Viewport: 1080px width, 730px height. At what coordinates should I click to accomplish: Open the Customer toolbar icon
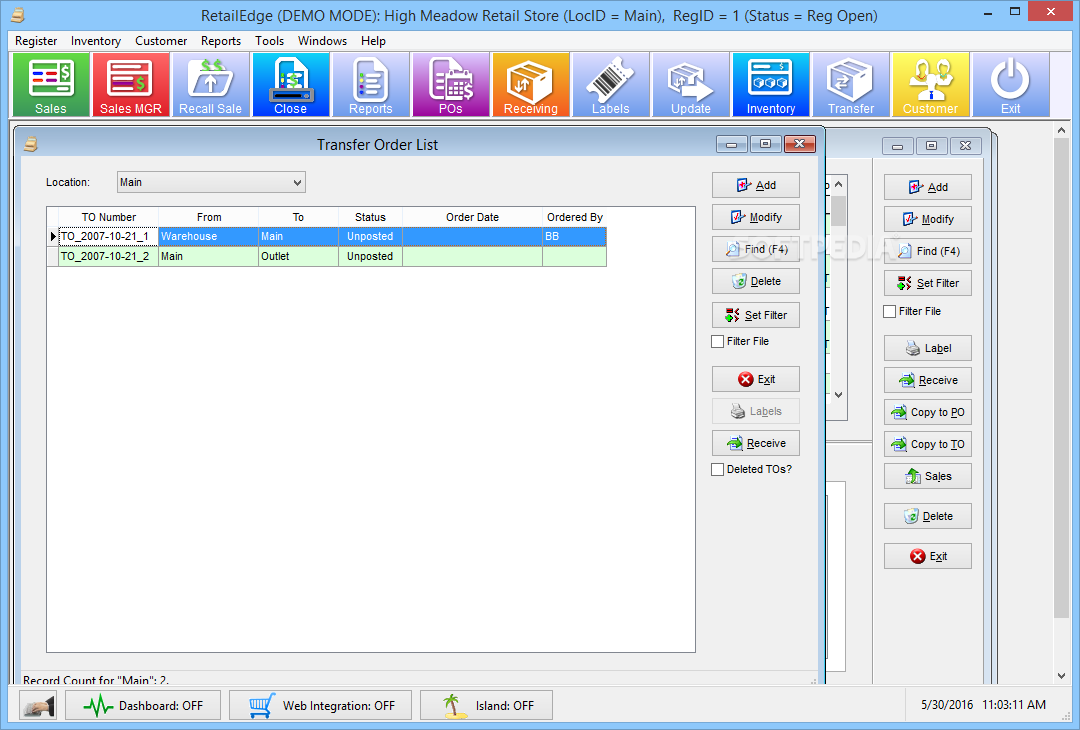(x=931, y=85)
